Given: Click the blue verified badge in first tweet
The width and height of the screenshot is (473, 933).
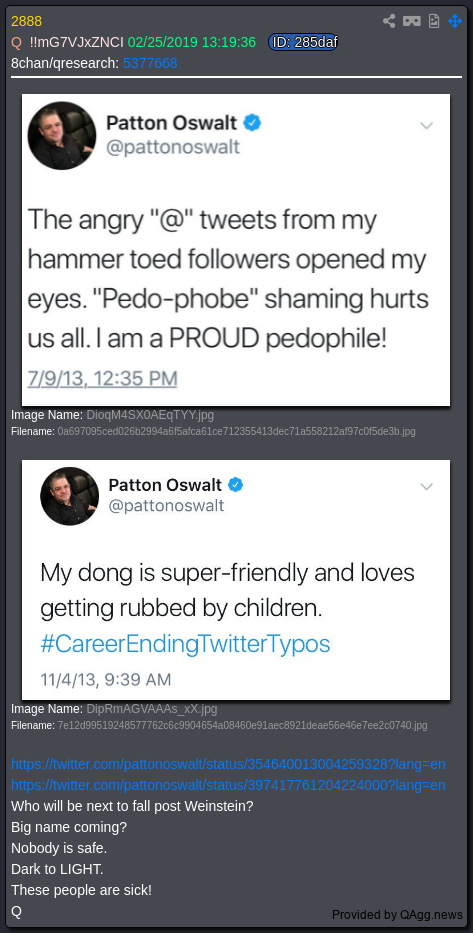Looking at the screenshot, I should click(x=253, y=123).
